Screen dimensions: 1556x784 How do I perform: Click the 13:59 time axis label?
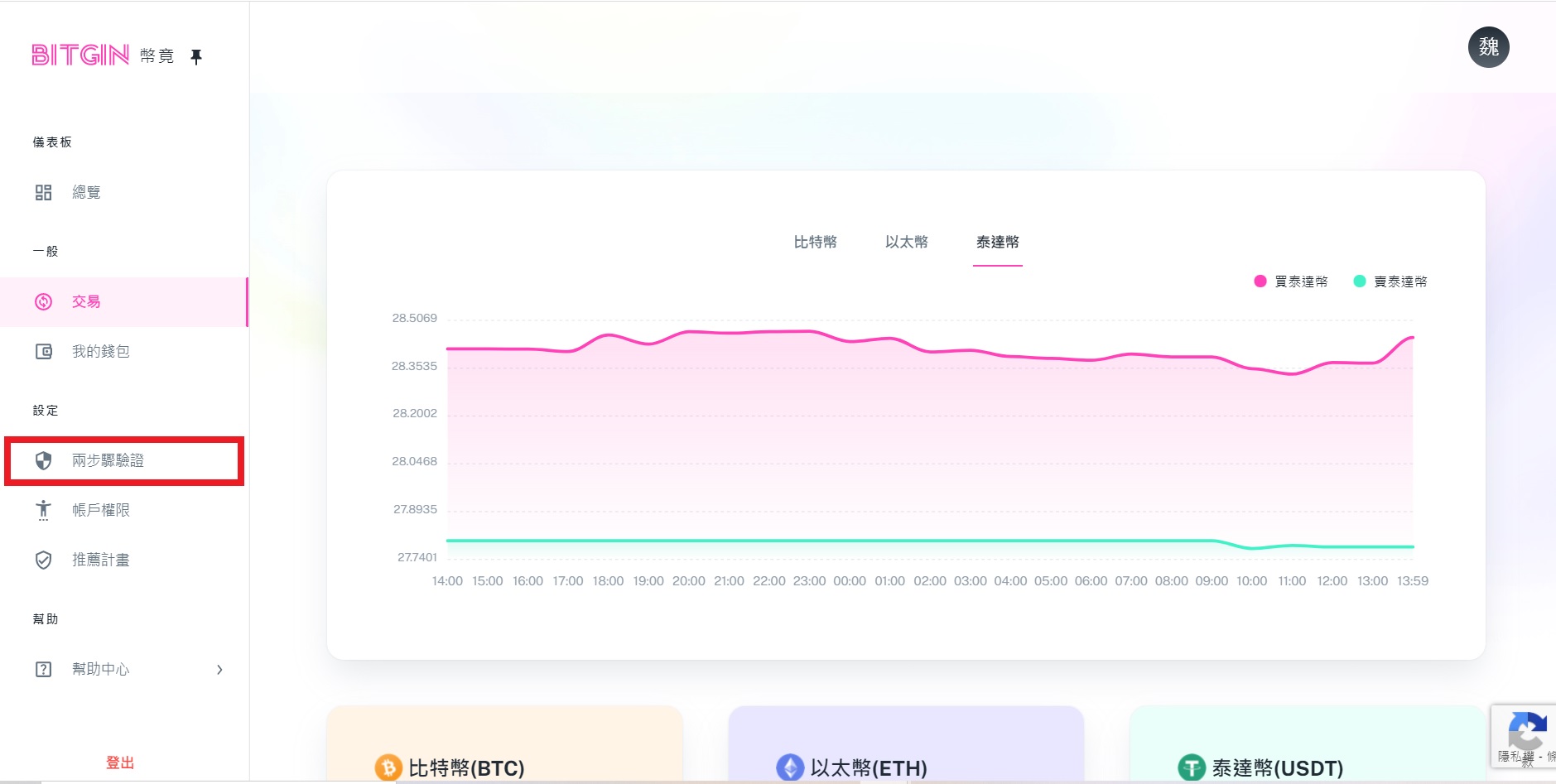click(1413, 581)
